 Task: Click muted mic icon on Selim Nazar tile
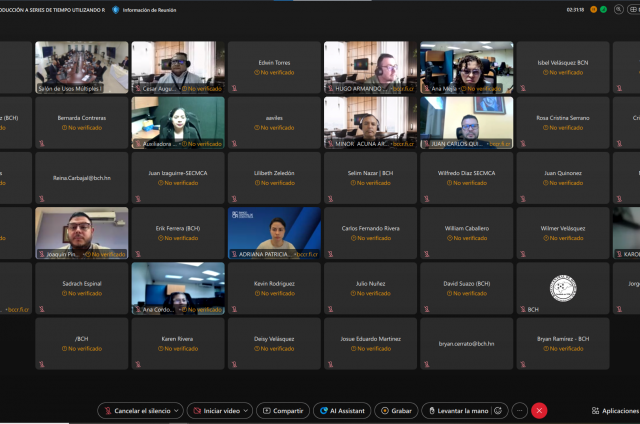pyautogui.click(x=331, y=199)
